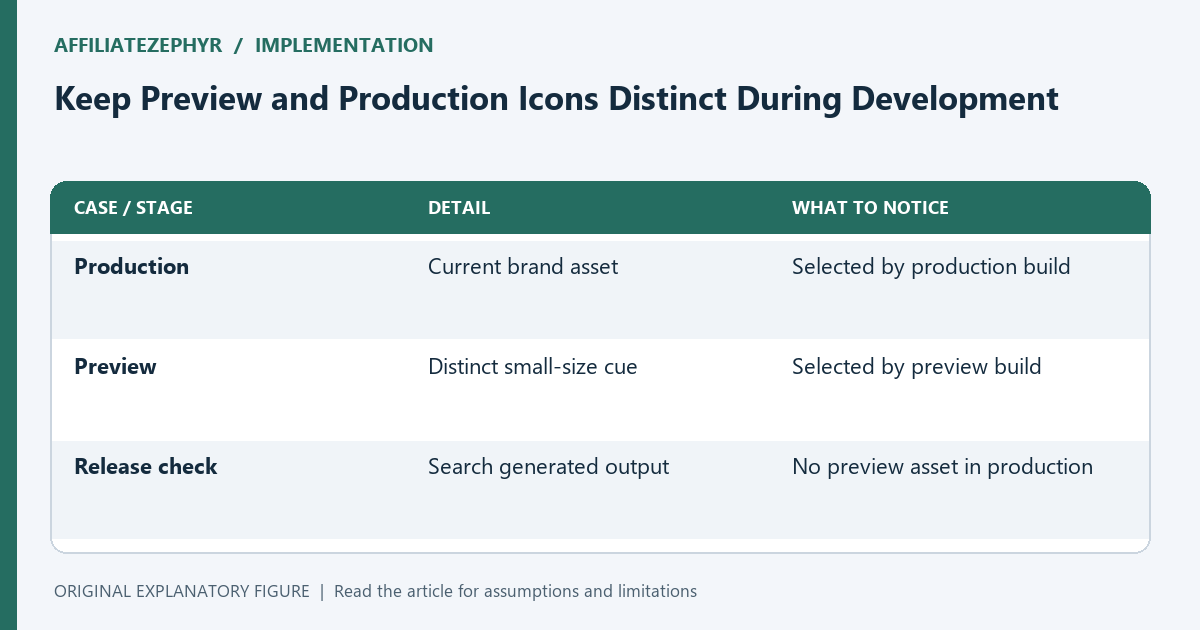Select the CASE / STAGE column header
Viewport: 1200px width, 630px height.
point(133,208)
